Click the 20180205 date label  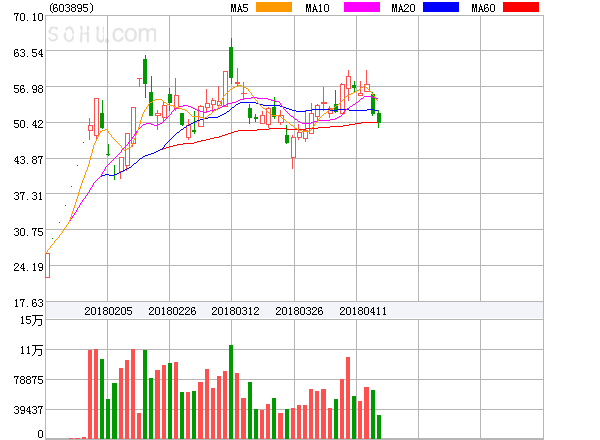pos(108,311)
